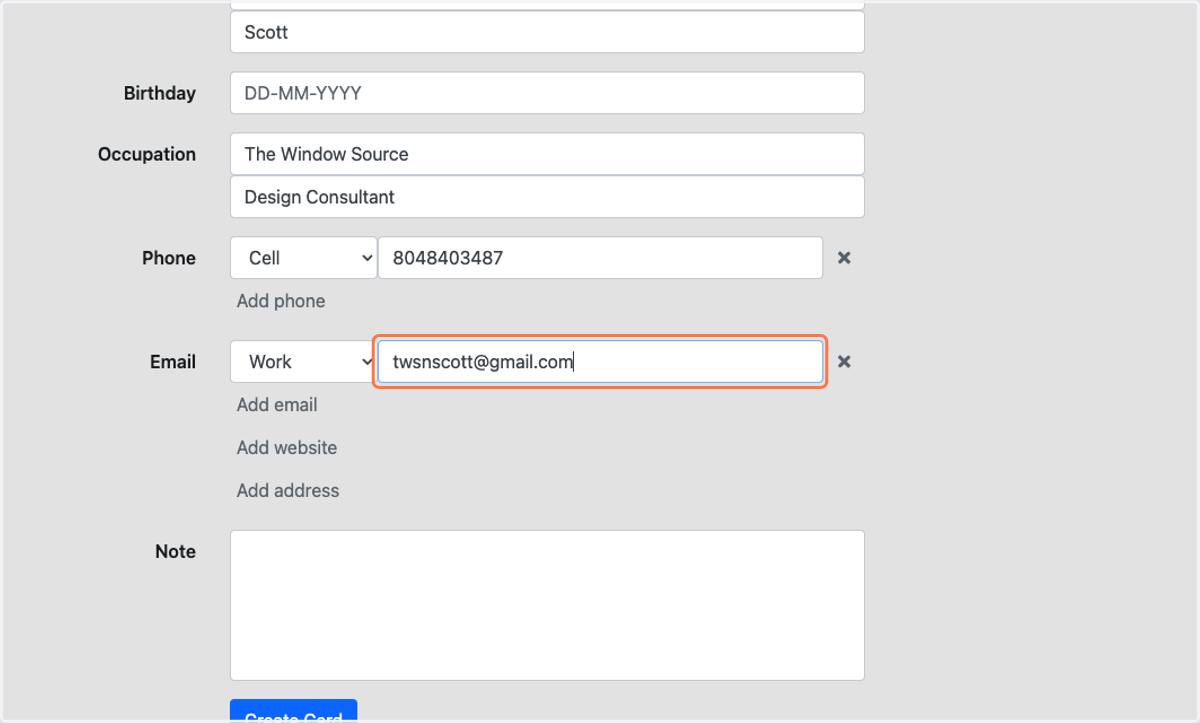Click the Birthday label
The height and width of the screenshot is (723, 1200).
[x=160, y=93]
